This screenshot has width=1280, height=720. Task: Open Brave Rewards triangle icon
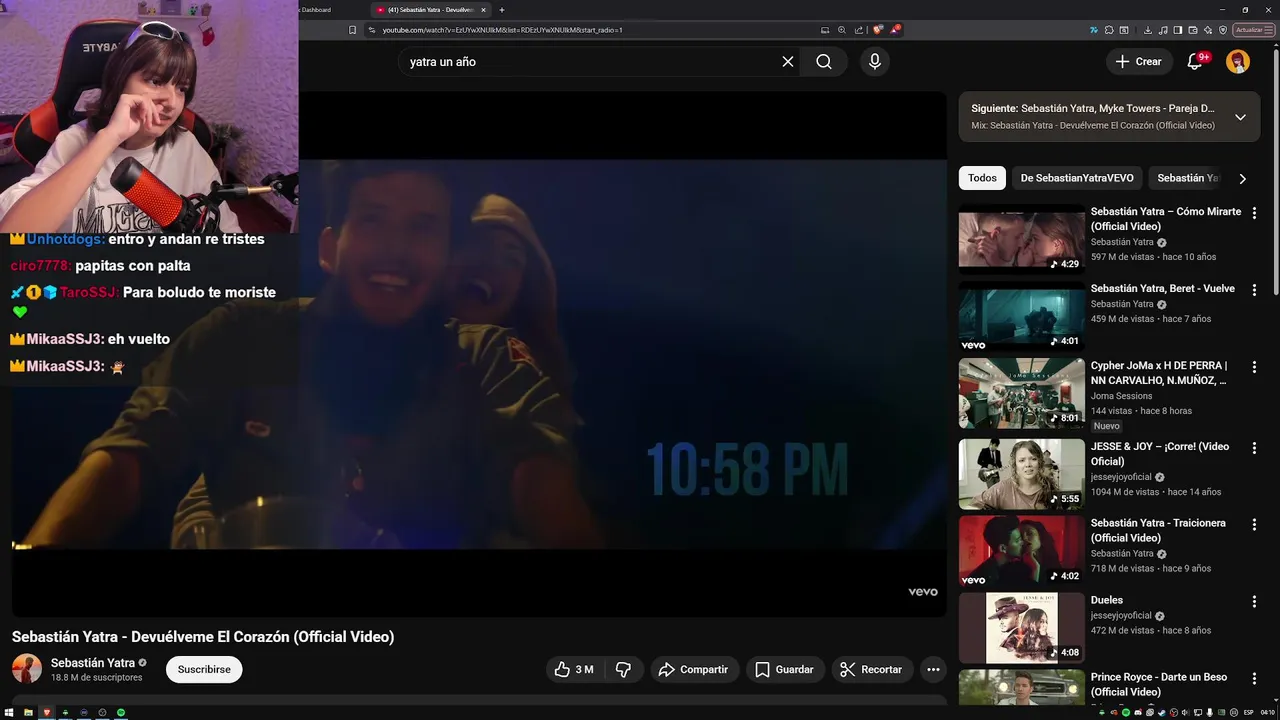895,30
